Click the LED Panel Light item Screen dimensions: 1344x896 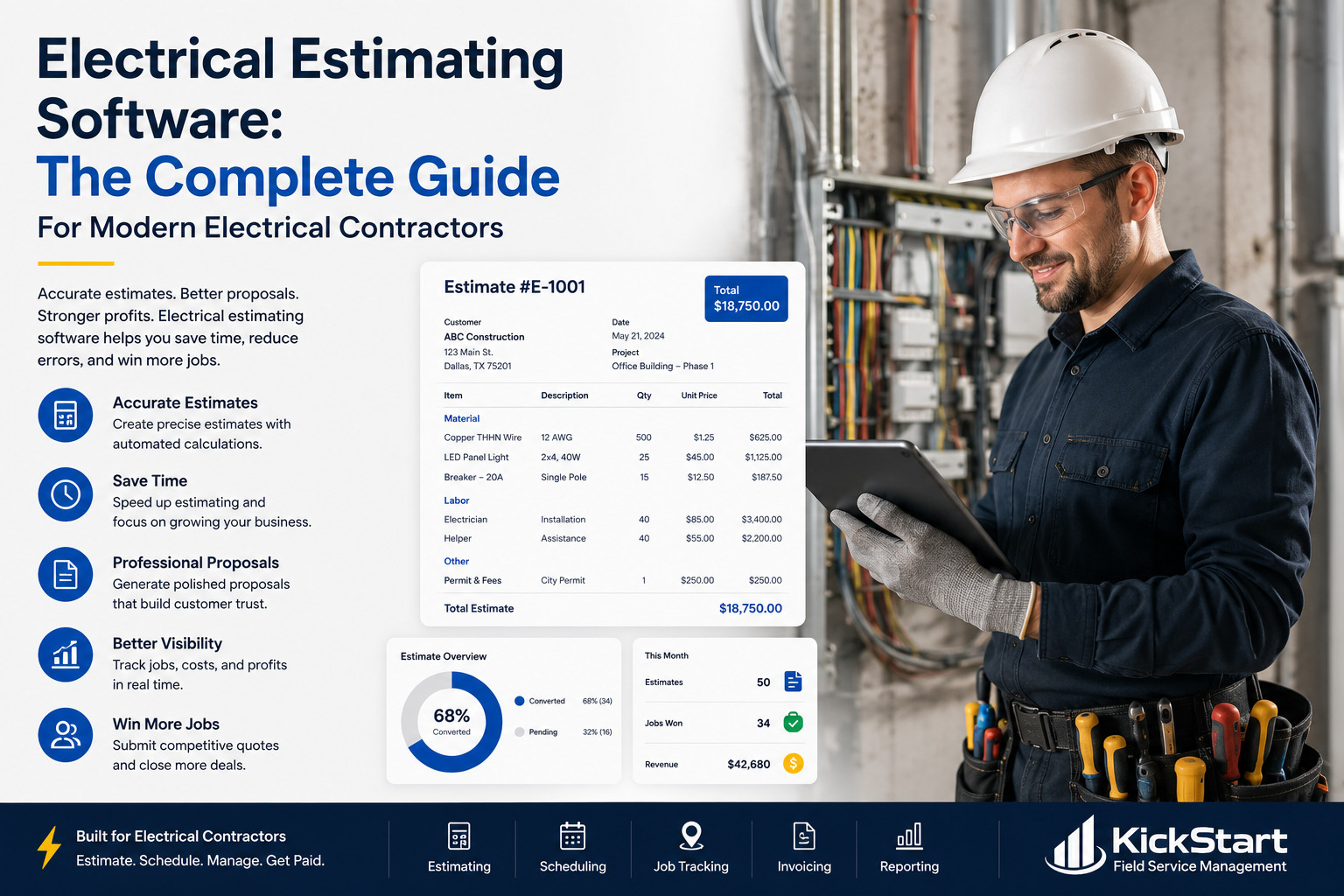tap(476, 458)
